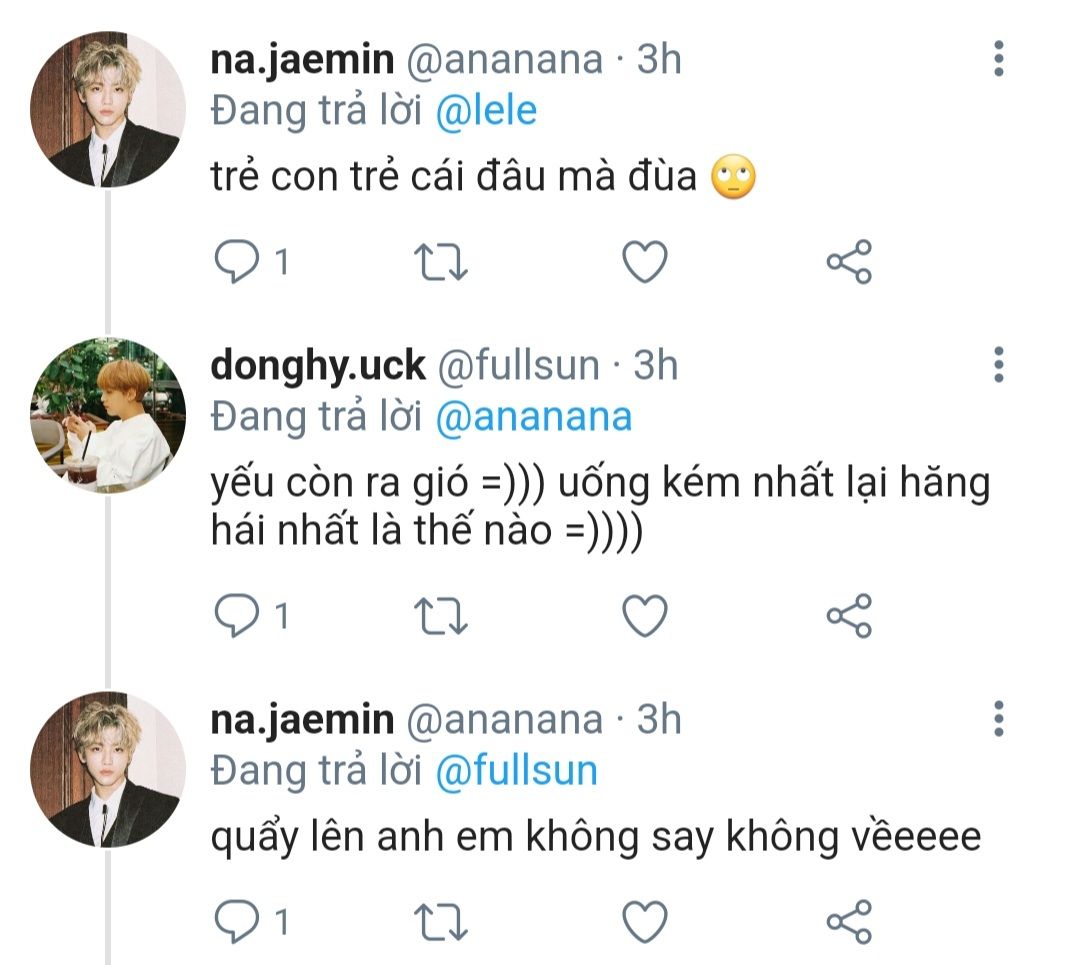Like donghy.uck's tweet
The height and width of the screenshot is (965, 1080).
[x=644, y=616]
